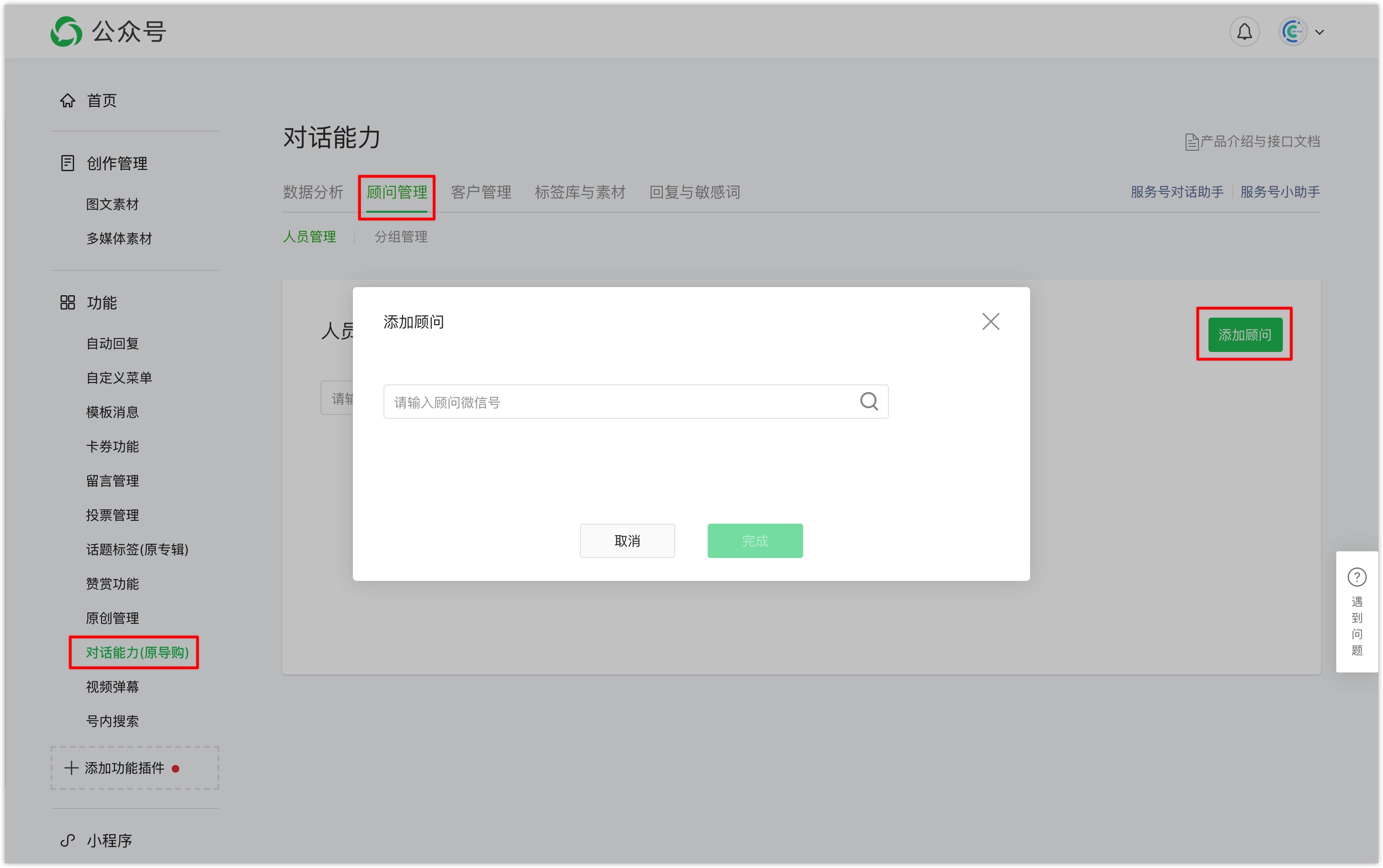Go to 首页 in sidebar

102,101
